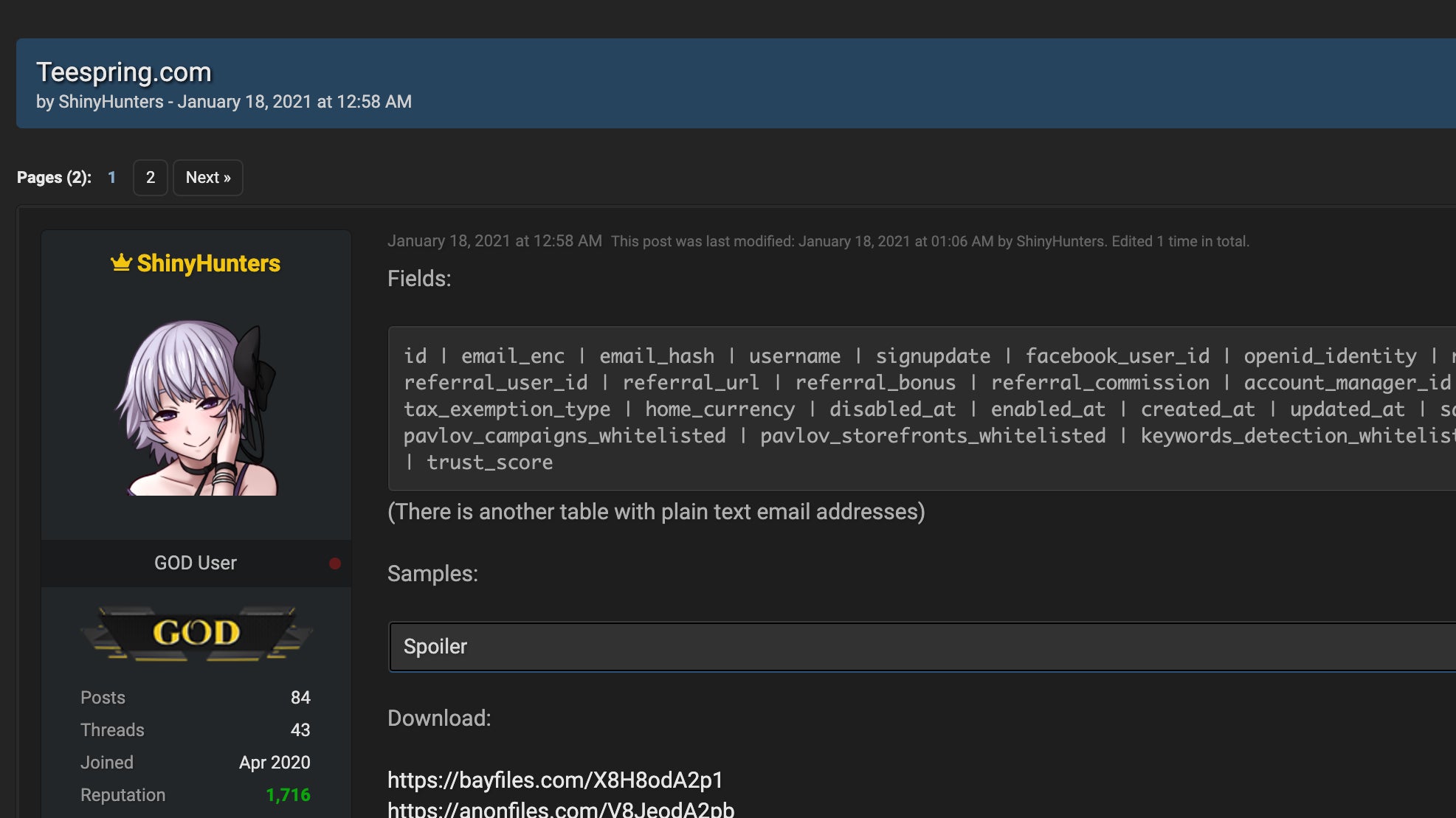Click the GOD User title label

(195, 563)
